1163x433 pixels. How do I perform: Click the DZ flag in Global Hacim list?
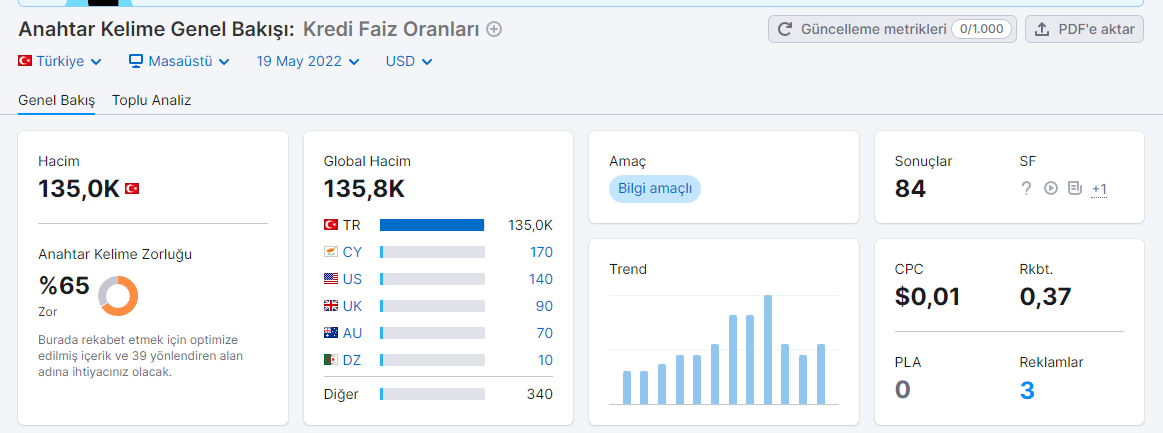pos(331,360)
